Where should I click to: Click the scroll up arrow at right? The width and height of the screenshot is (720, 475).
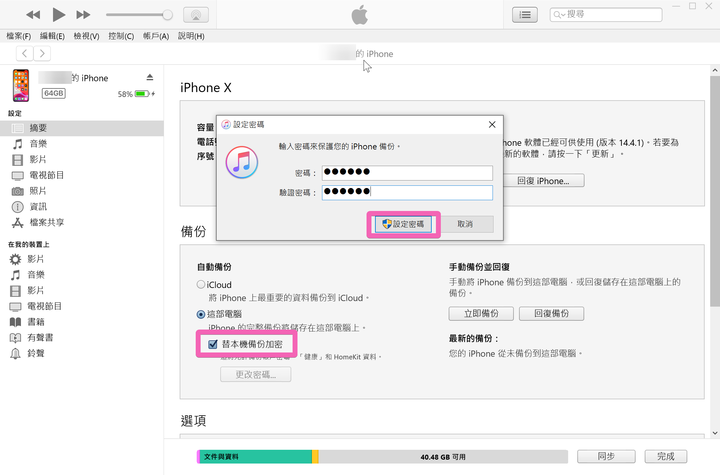coord(714,70)
